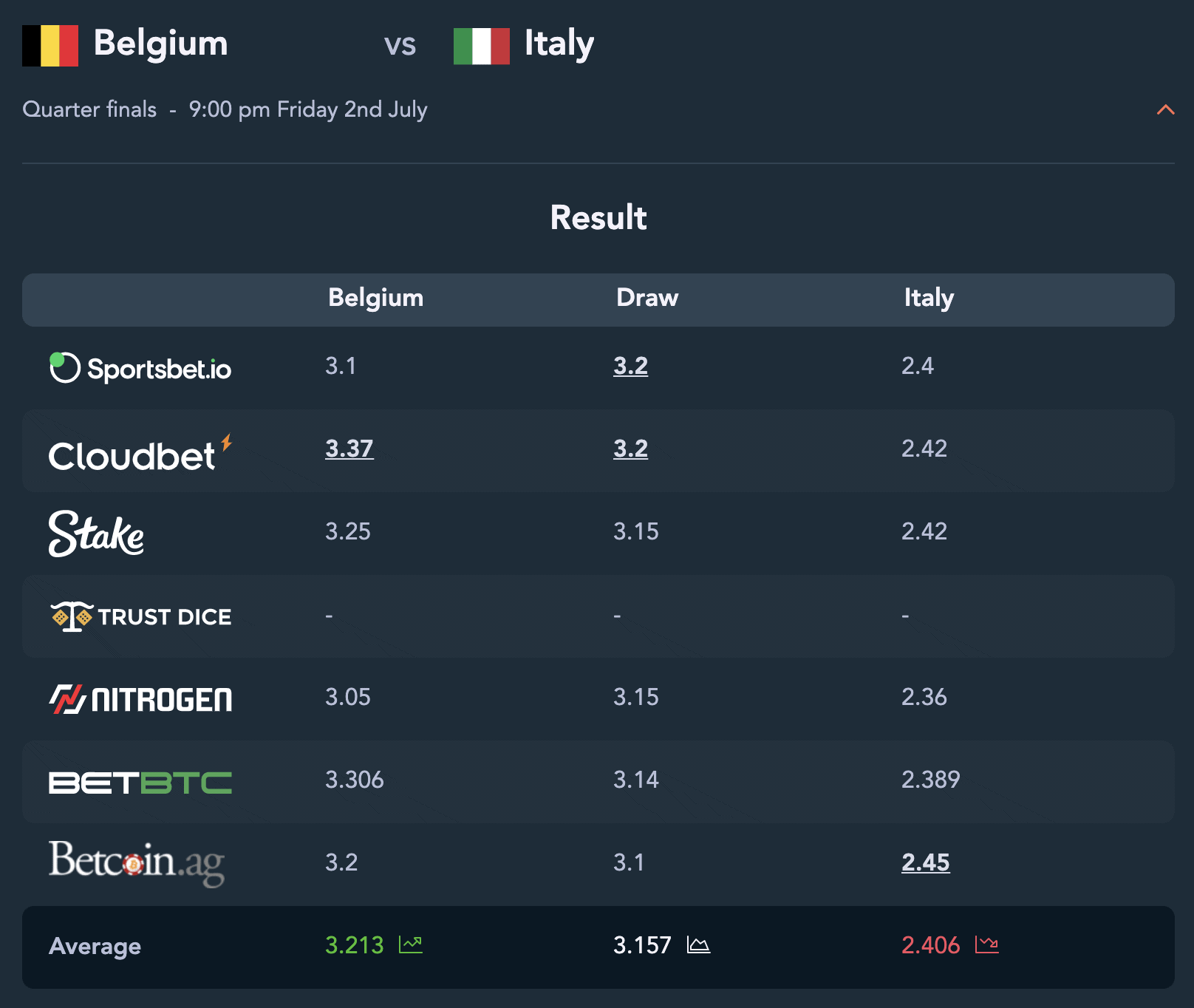Open the Italy average odds downtrend chart icon

pos(986,944)
